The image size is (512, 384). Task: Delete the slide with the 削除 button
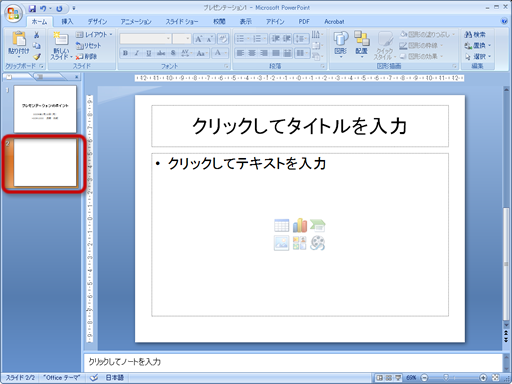[86, 56]
